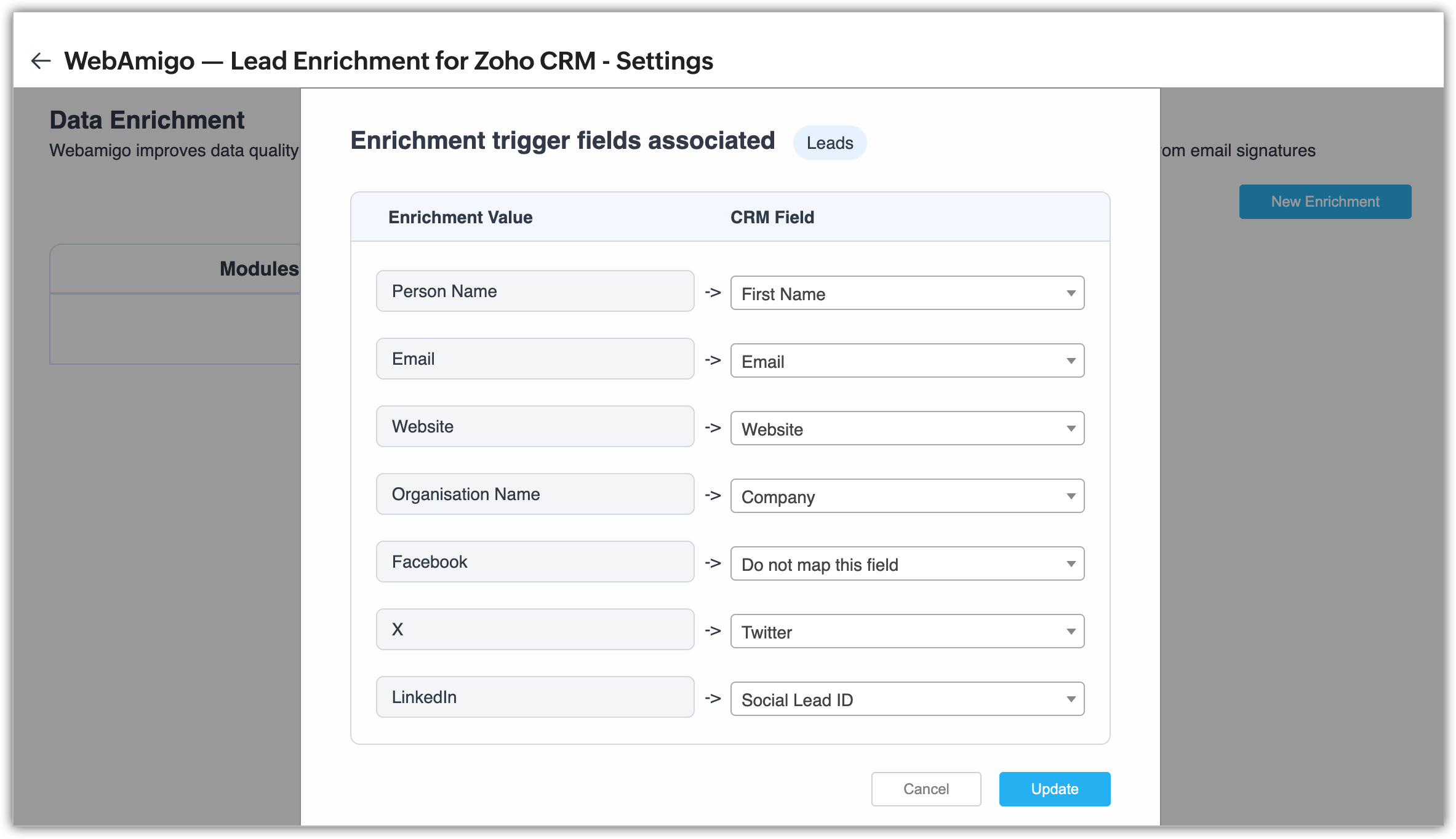Screen dimensions: 1456x839
Task: Click the LinkedIn enrichment value field
Action: [x=535, y=698]
